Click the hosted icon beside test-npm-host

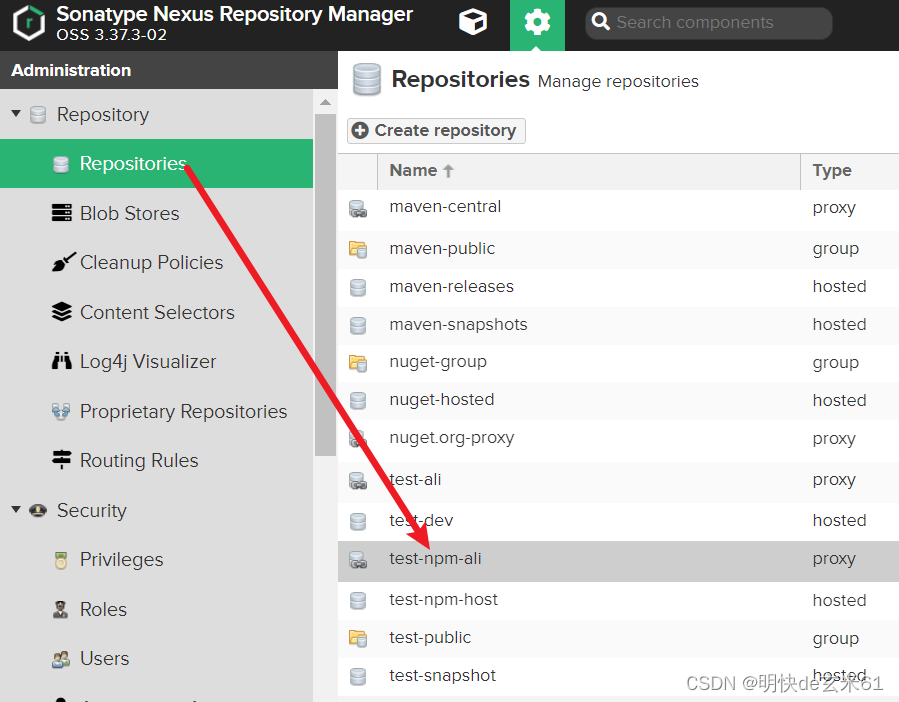[358, 600]
